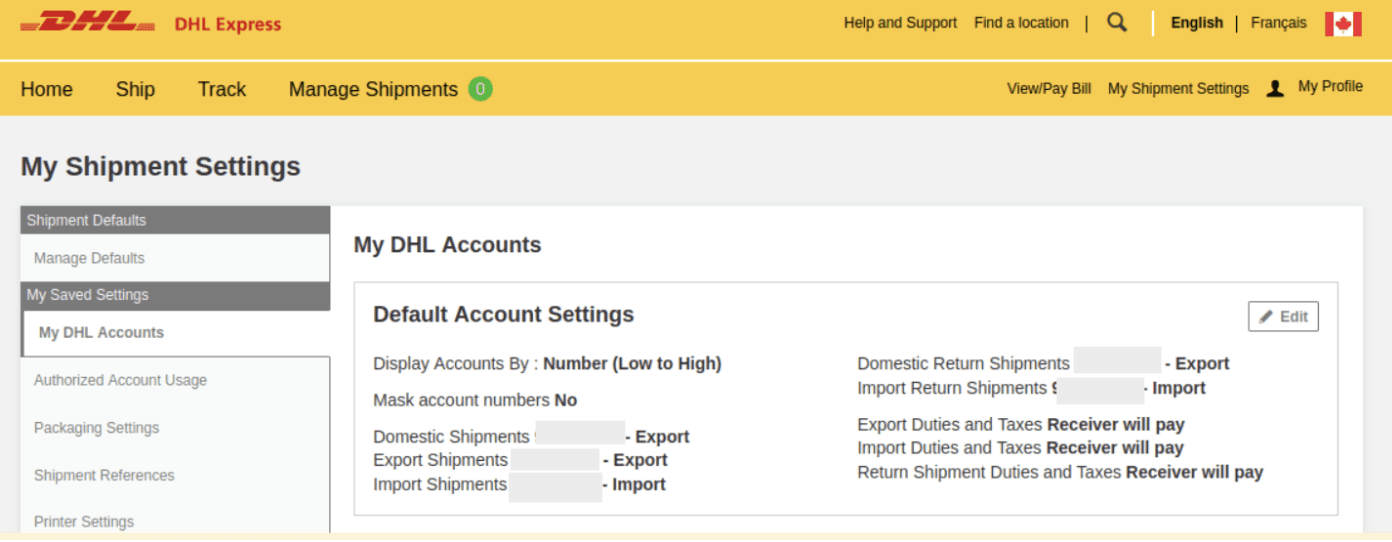
Task: Click Import Shipments account line
Action: (x=519, y=484)
